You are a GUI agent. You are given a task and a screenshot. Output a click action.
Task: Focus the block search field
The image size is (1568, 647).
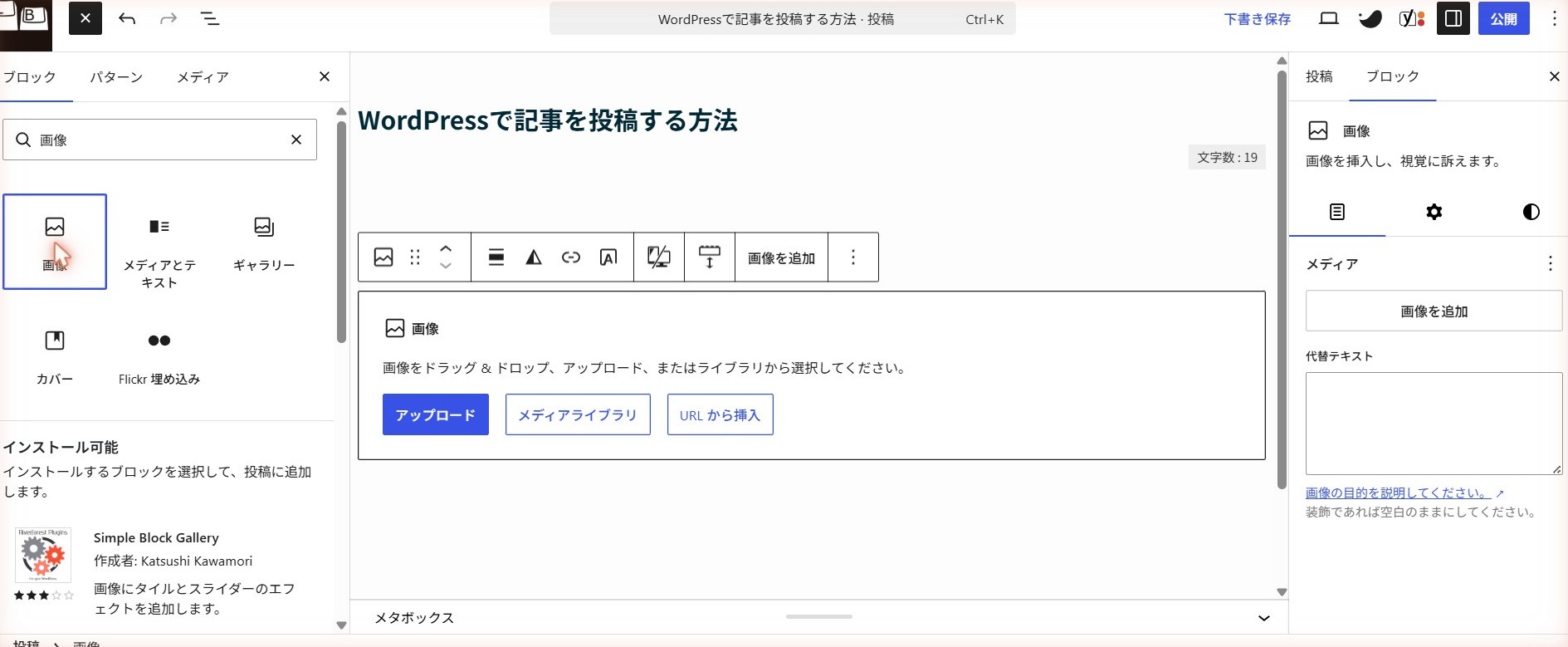coord(159,140)
